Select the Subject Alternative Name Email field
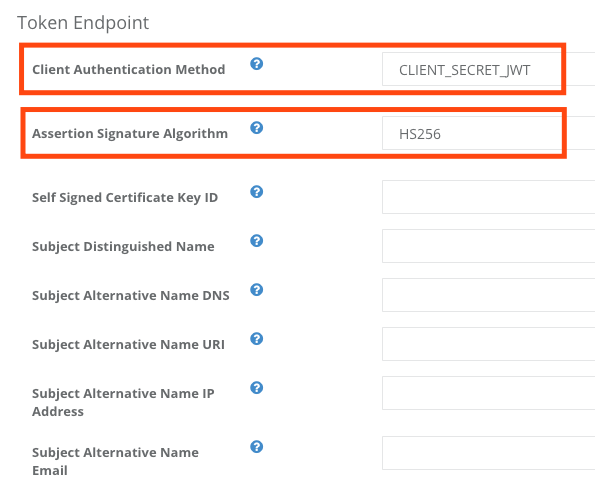The height and width of the screenshot is (497, 595). [488, 453]
